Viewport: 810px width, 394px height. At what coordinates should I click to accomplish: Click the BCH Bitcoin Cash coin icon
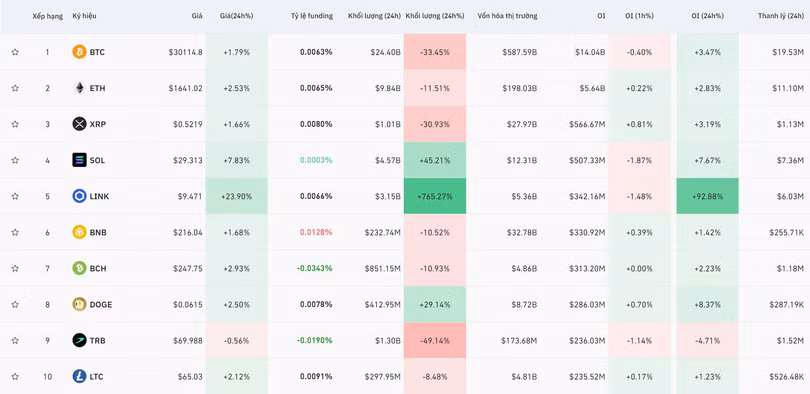[79, 269]
